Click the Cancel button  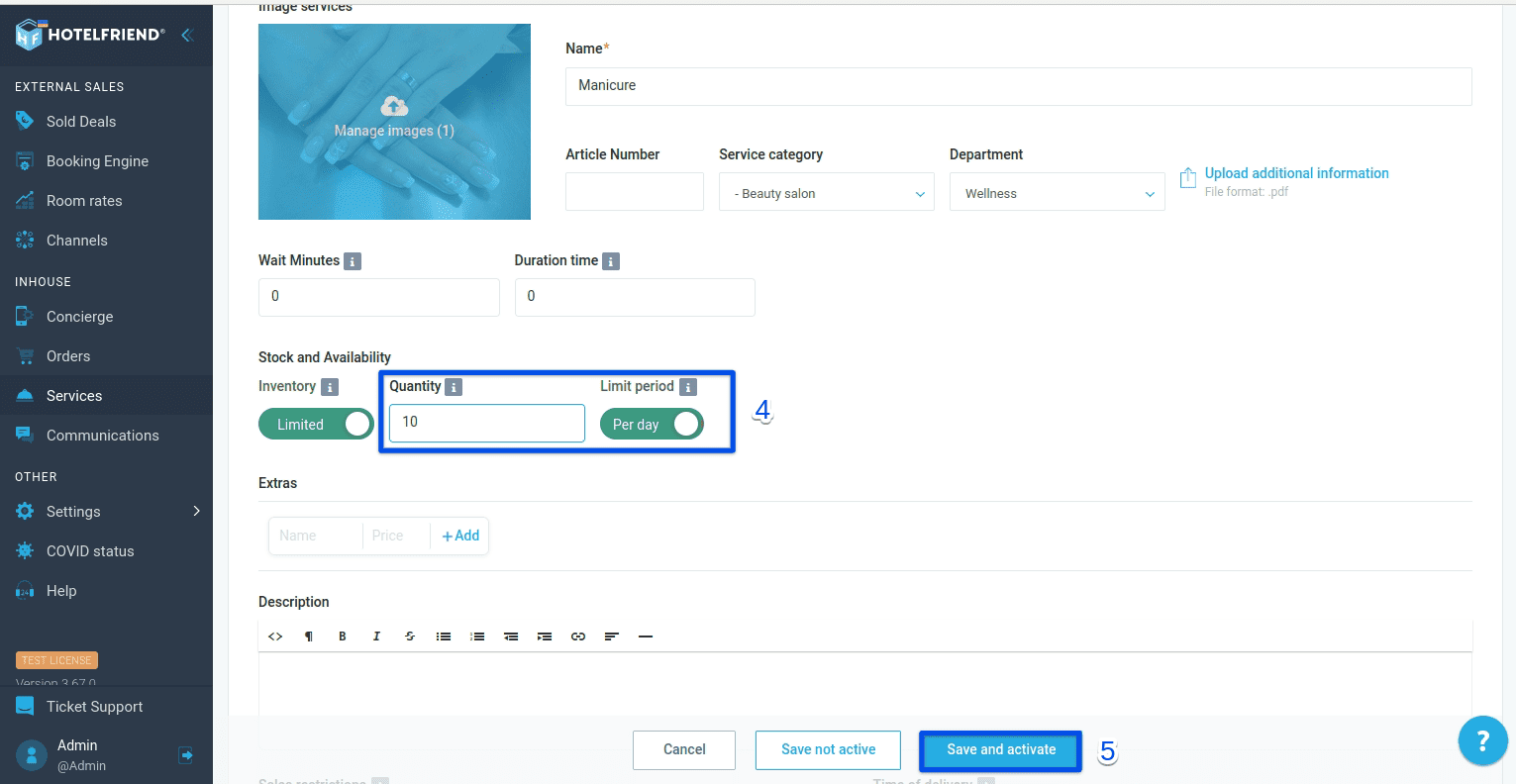point(684,749)
